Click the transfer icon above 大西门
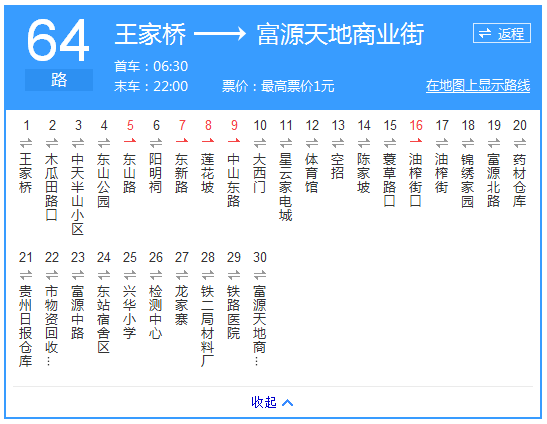The height and width of the screenshot is (424, 547). click(260, 143)
